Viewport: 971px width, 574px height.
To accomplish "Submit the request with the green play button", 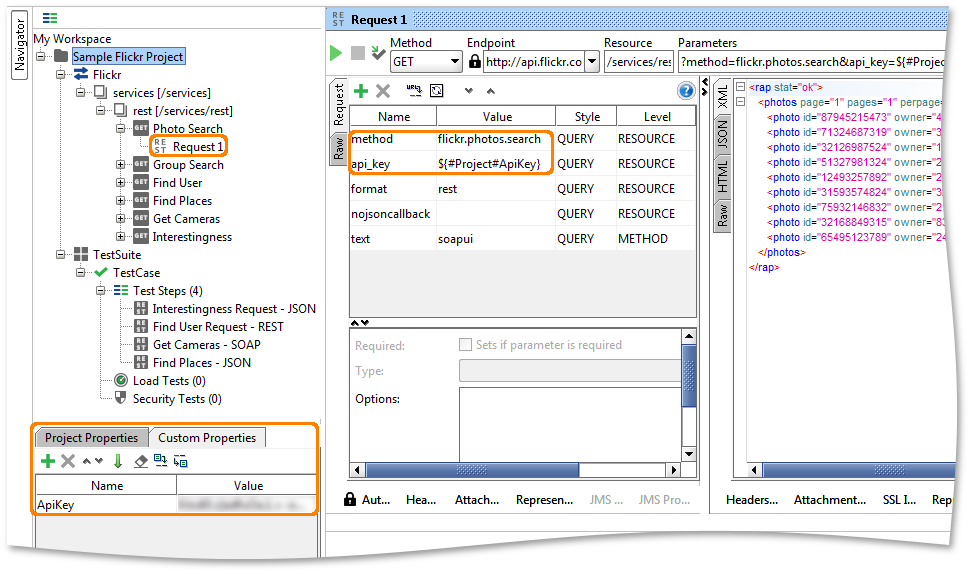I will (336, 53).
